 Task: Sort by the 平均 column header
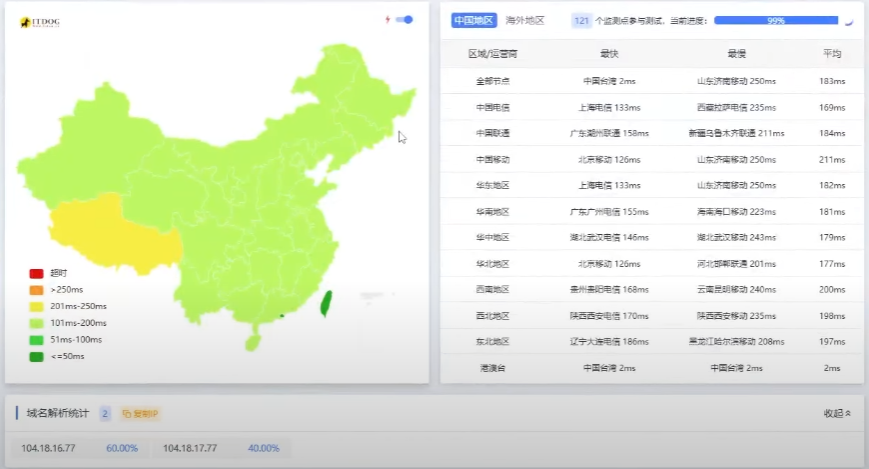coord(831,54)
